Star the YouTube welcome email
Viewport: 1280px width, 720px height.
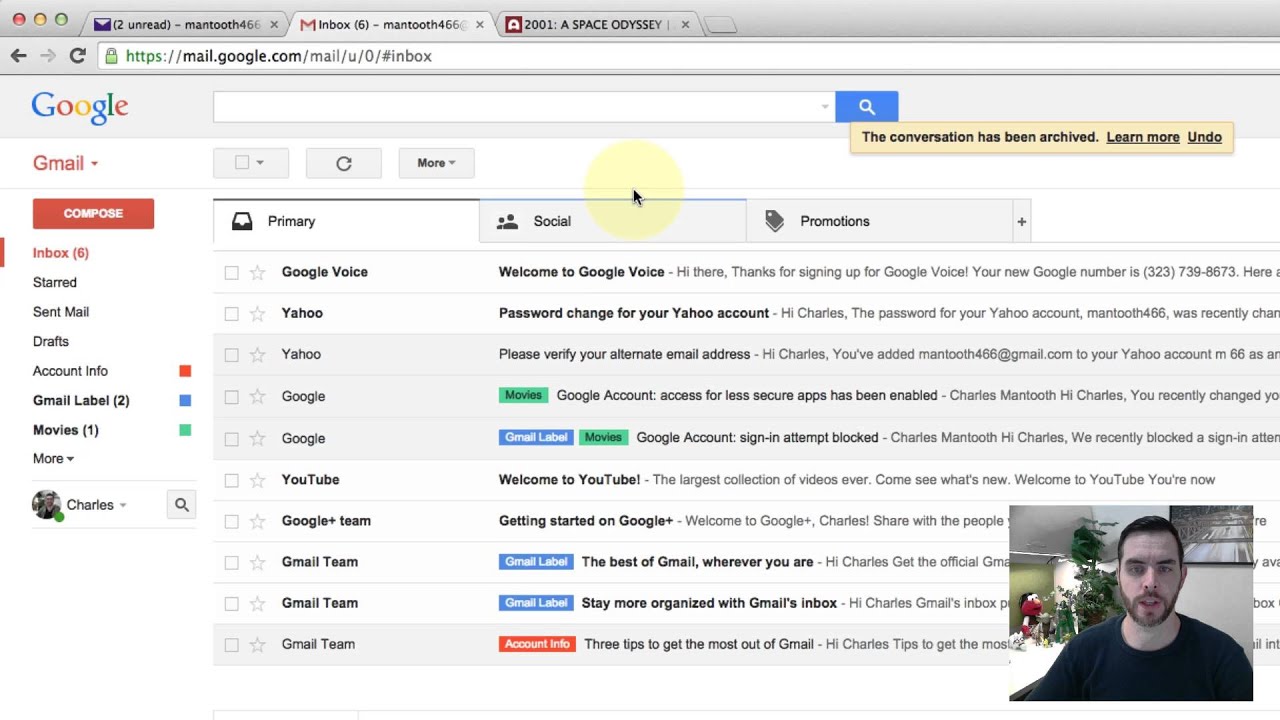pyautogui.click(x=257, y=480)
